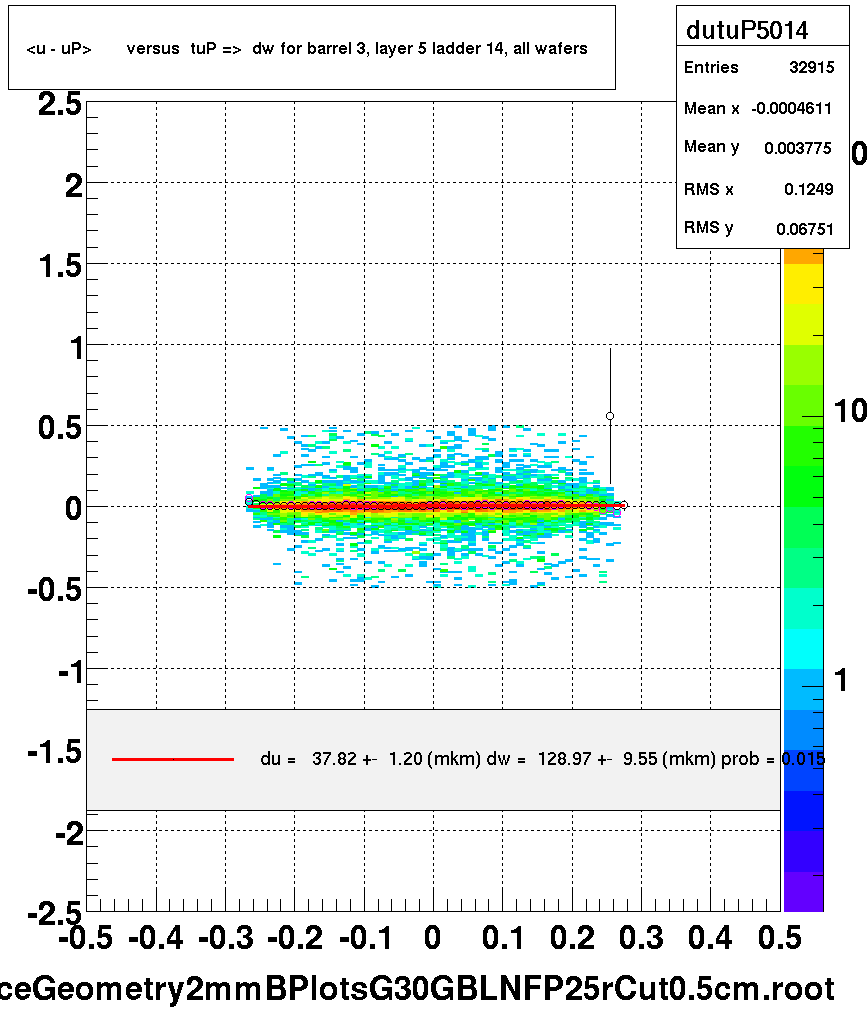This screenshot has width=867, height=1013.
Task: Click the orange band at palette top
Action: [803, 256]
